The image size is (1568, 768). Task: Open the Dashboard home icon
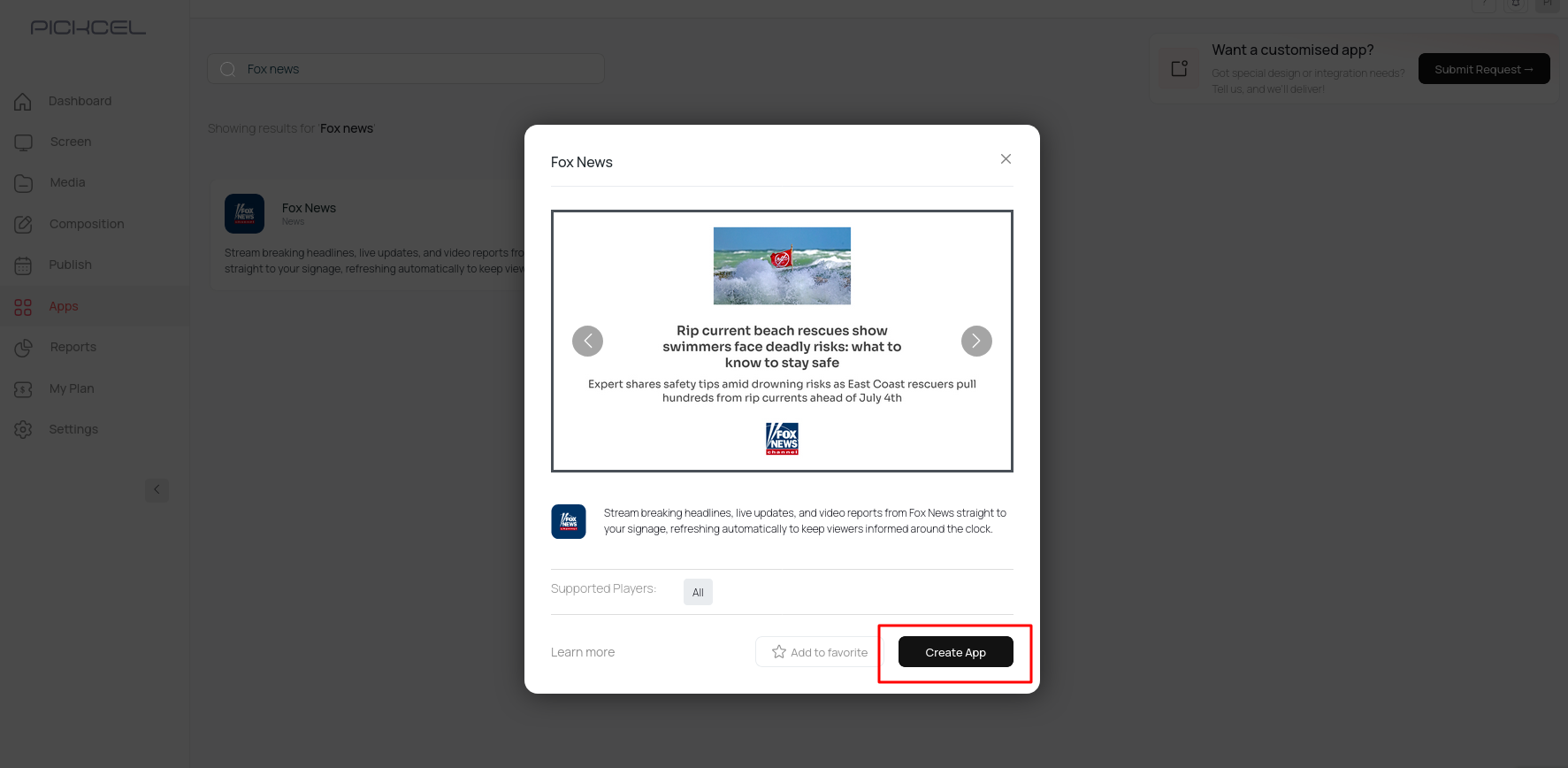[23, 101]
